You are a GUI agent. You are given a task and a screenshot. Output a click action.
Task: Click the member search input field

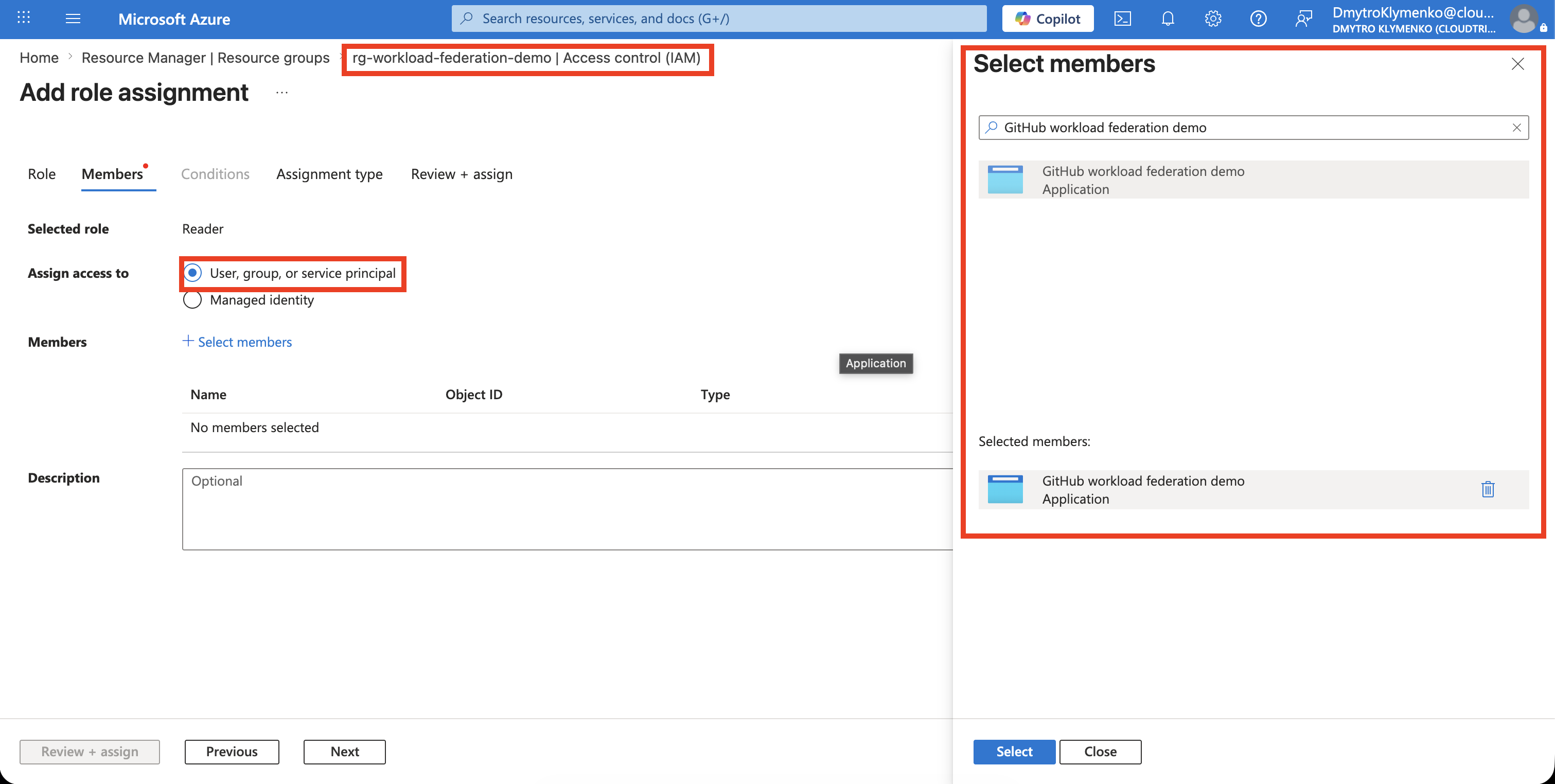1253,128
